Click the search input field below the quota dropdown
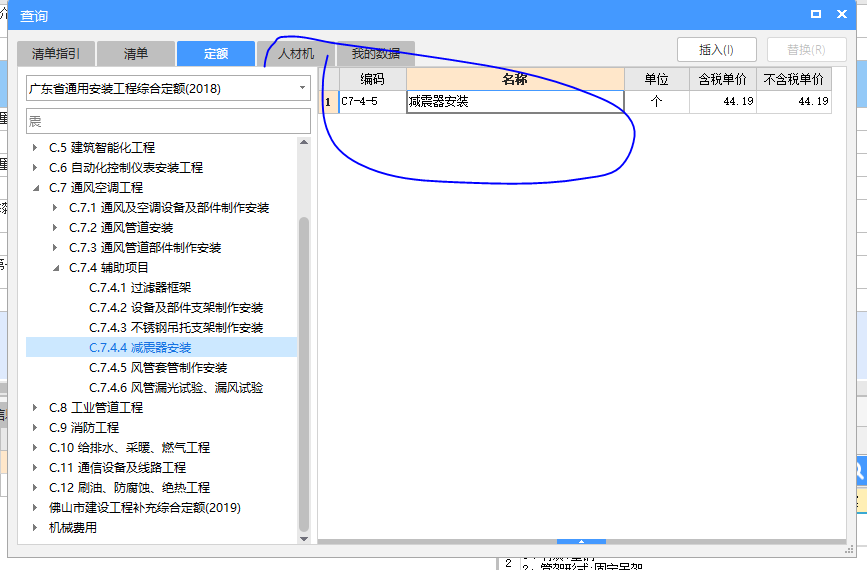This screenshot has width=867, height=570. click(x=168, y=121)
